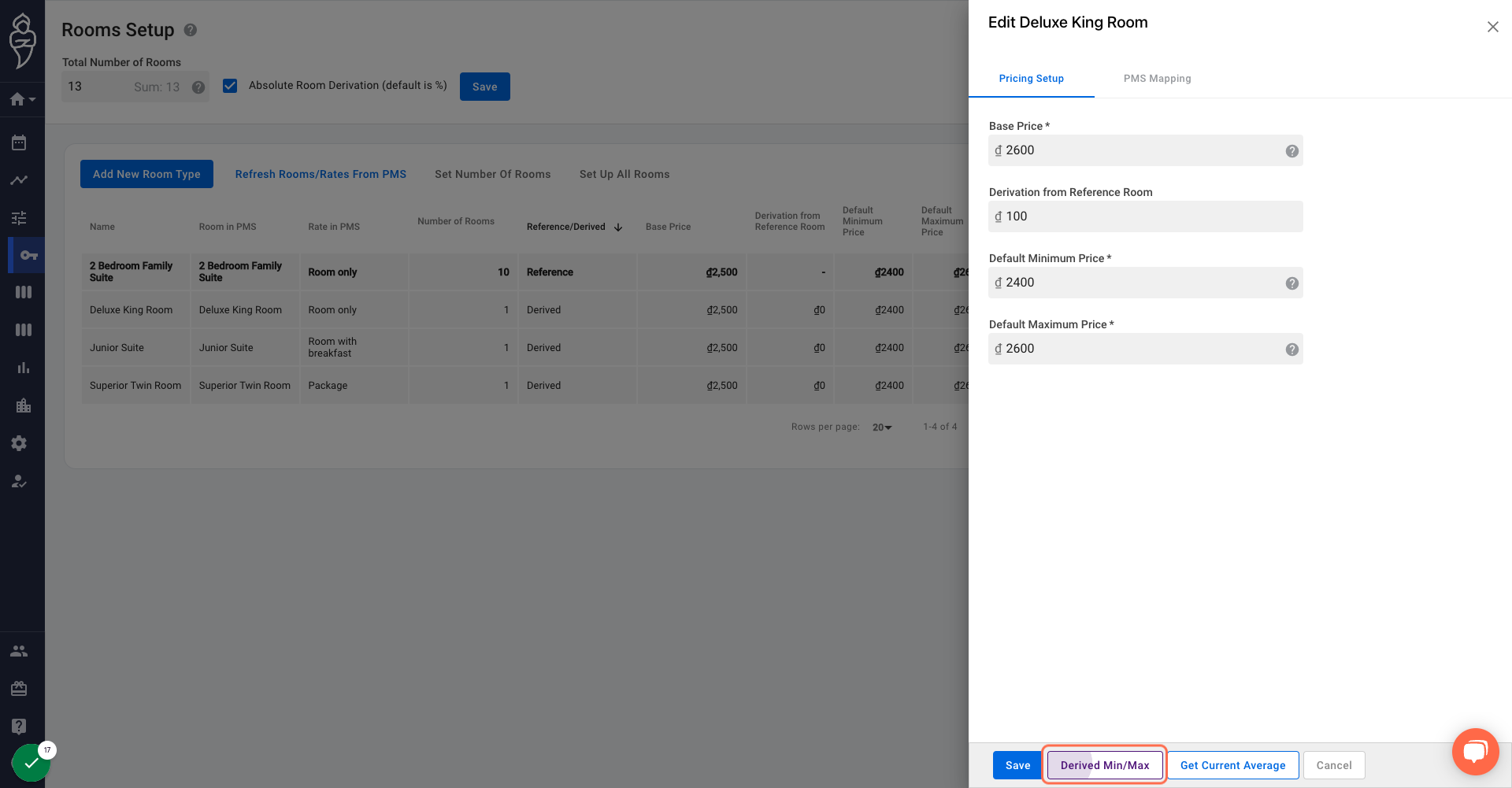Open the settings gear icon in sidebar
The width and height of the screenshot is (1512, 788).
tap(19, 443)
